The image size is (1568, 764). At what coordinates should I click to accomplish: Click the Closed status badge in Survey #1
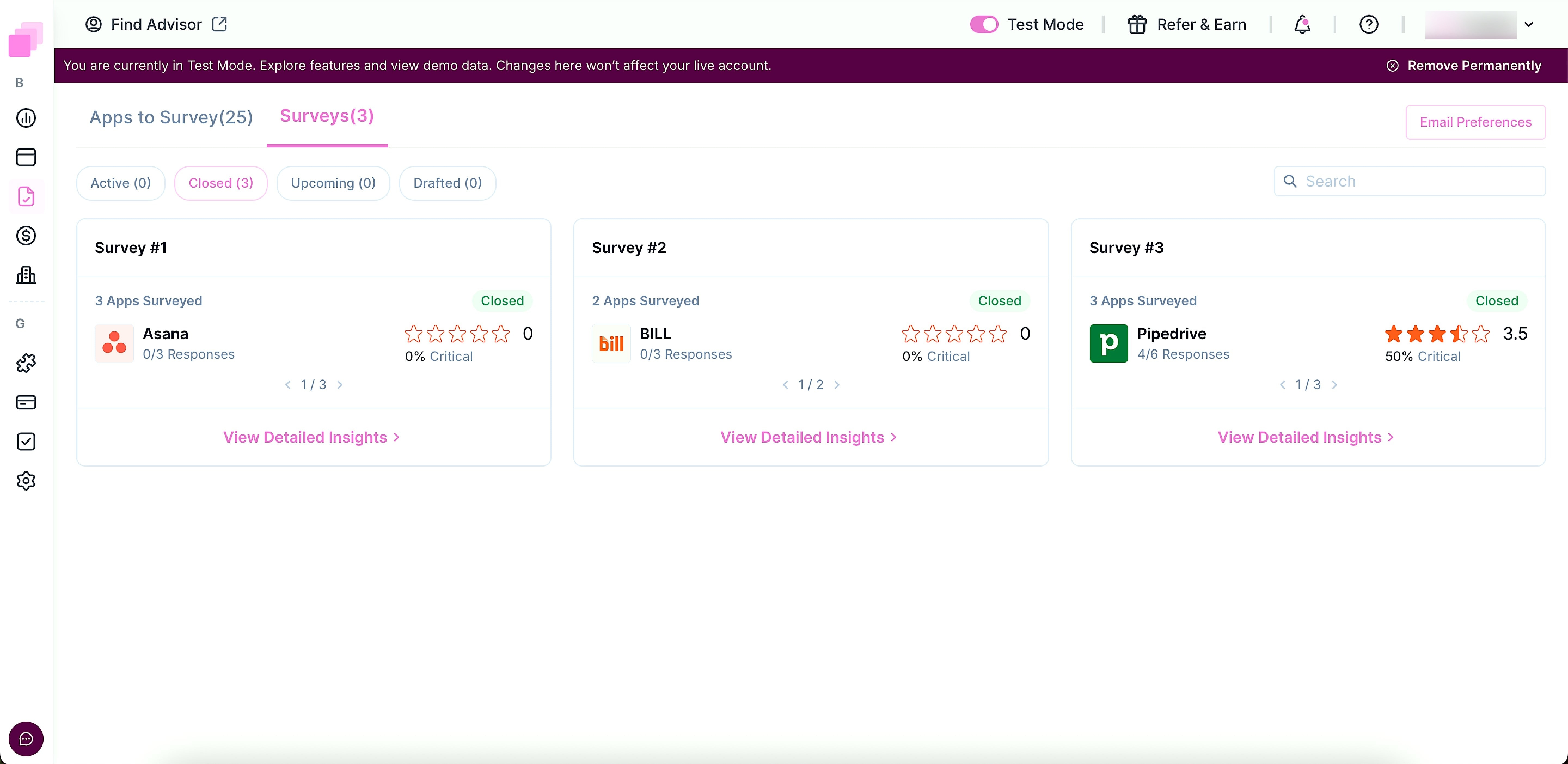click(x=502, y=300)
